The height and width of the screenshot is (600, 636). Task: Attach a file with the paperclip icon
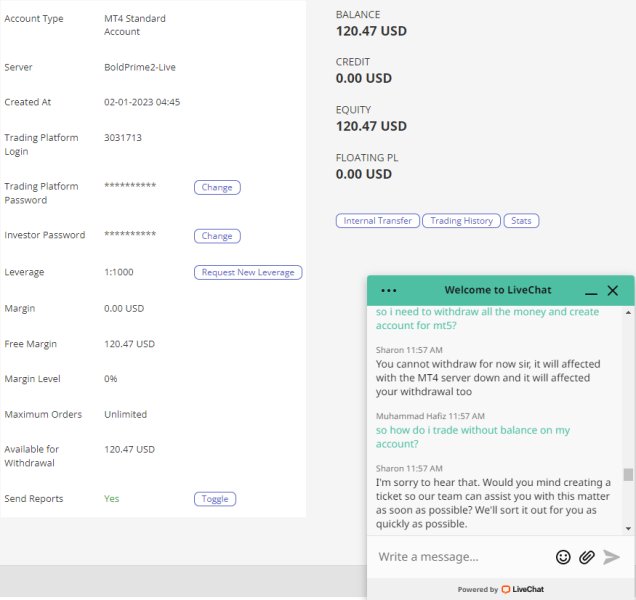[587, 557]
